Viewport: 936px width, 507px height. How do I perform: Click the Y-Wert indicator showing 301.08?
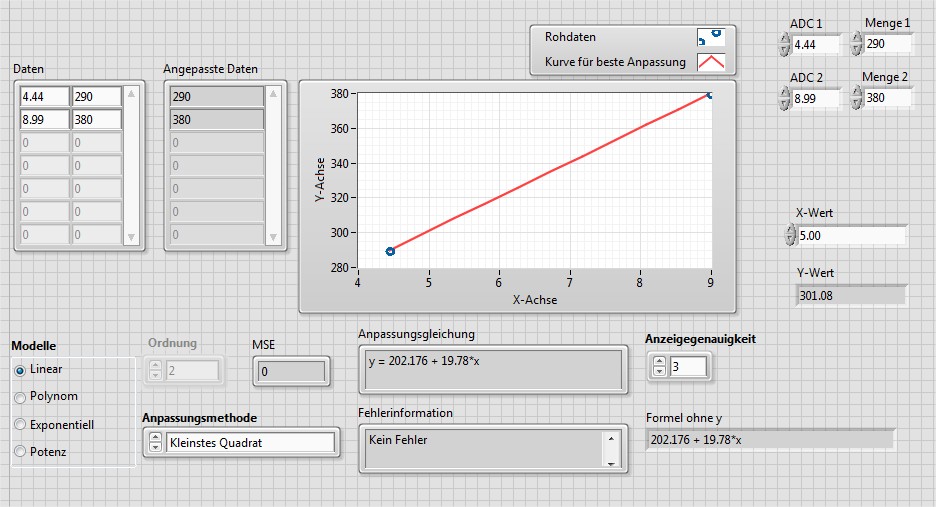pyautogui.click(x=851, y=296)
